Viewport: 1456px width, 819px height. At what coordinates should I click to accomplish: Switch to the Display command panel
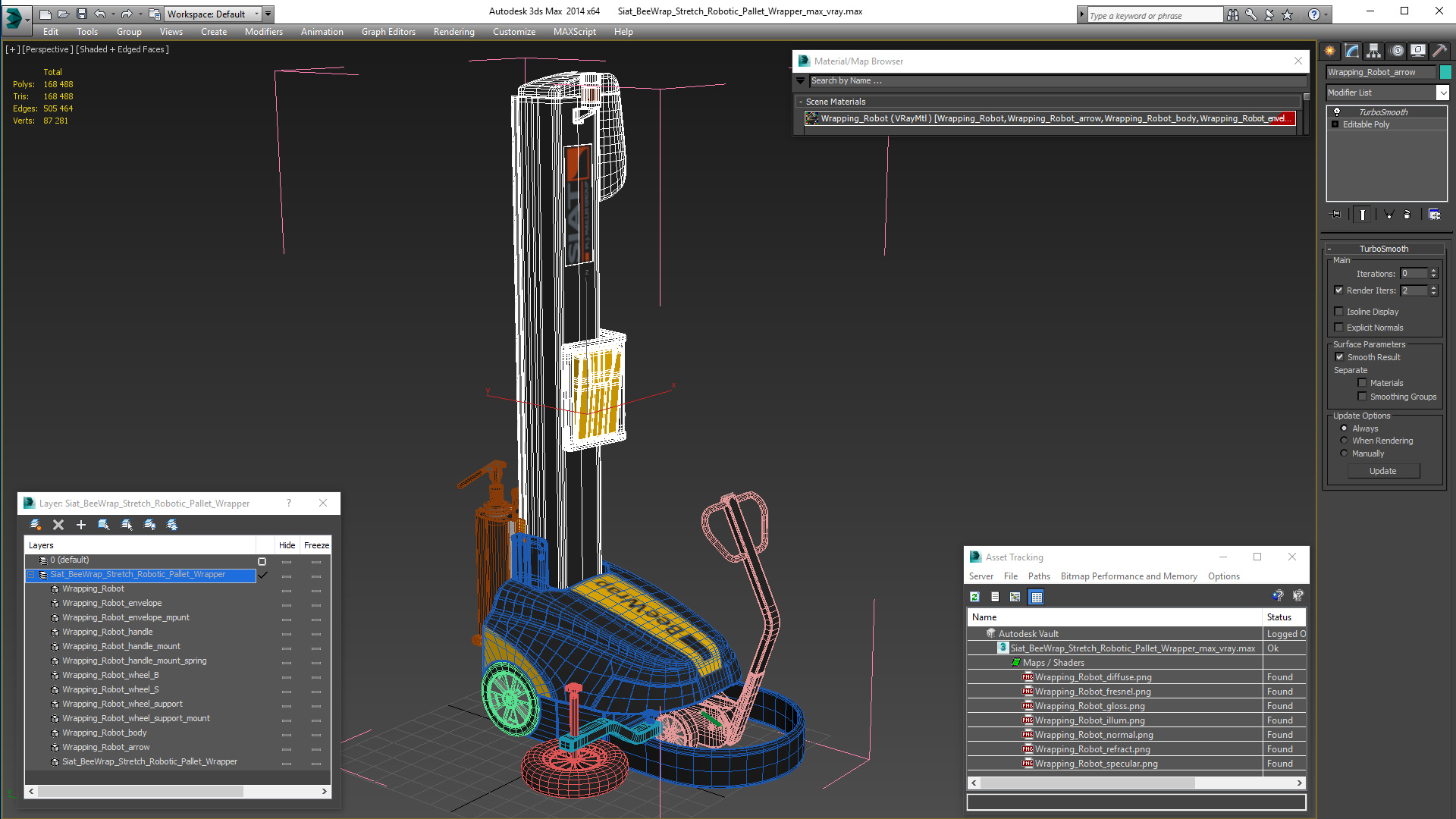[x=1418, y=51]
